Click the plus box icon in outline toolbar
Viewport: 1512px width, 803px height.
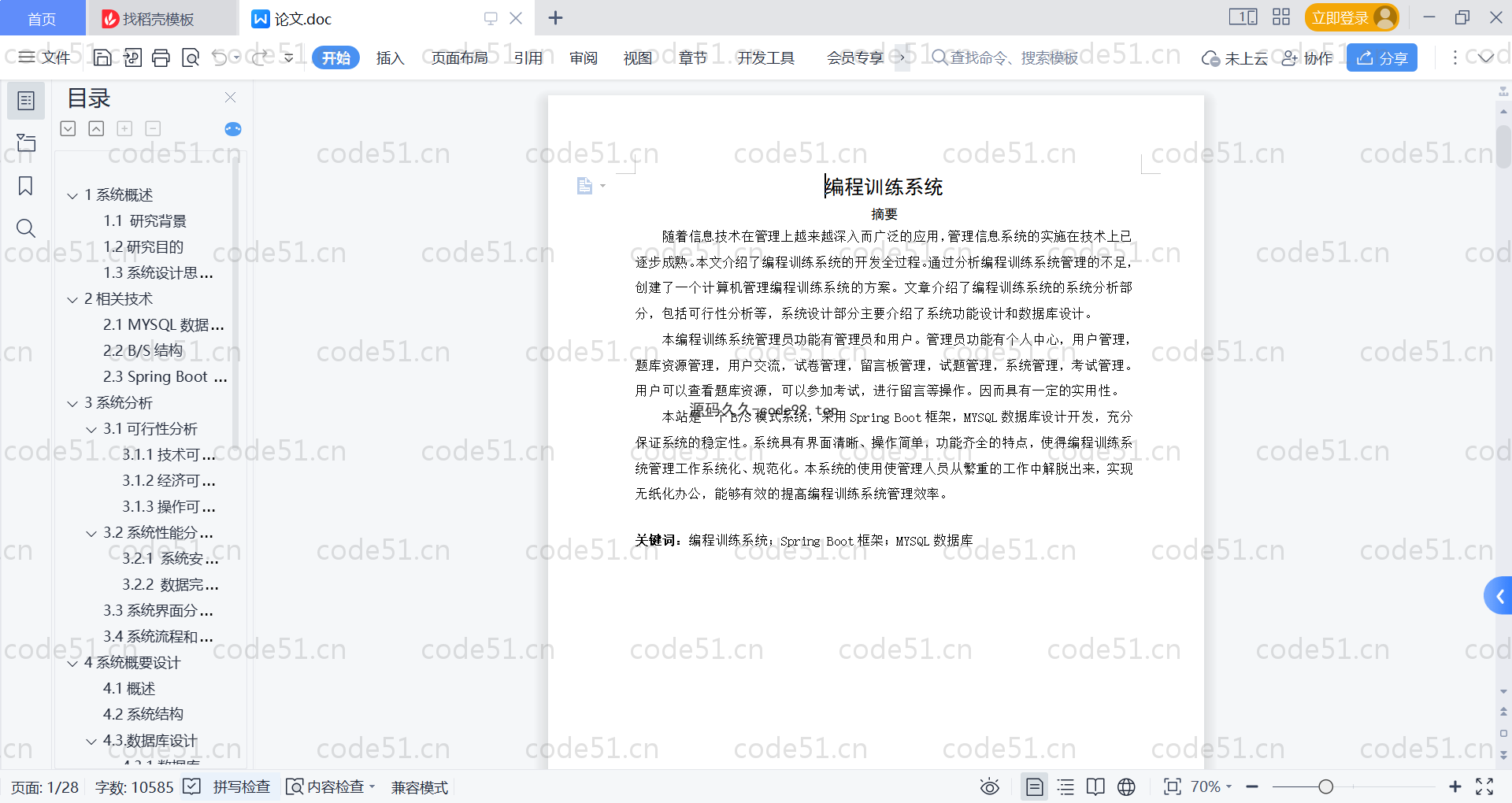coord(124,128)
